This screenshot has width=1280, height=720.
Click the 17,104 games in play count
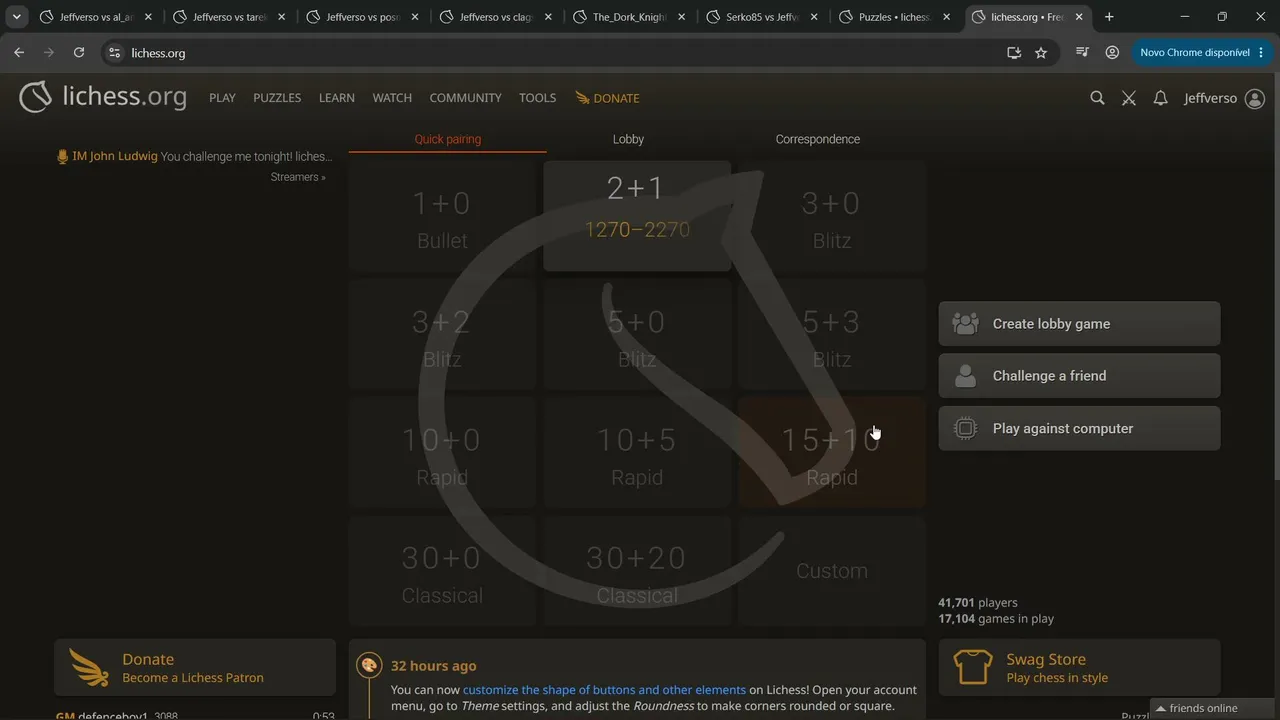point(996,619)
